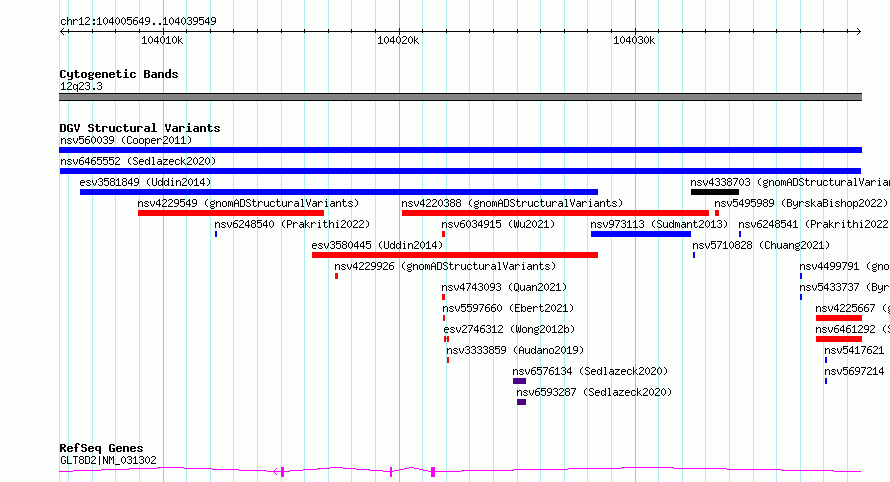Screen dimensions: 890x482
Task: Open the GLT8D2|NM_031302 gene label
Action: 108,460
